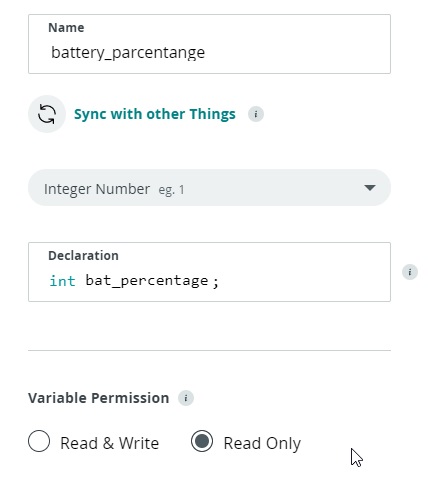Click the 'int' keyword in Declaration
The height and width of the screenshot is (484, 446).
point(63,281)
